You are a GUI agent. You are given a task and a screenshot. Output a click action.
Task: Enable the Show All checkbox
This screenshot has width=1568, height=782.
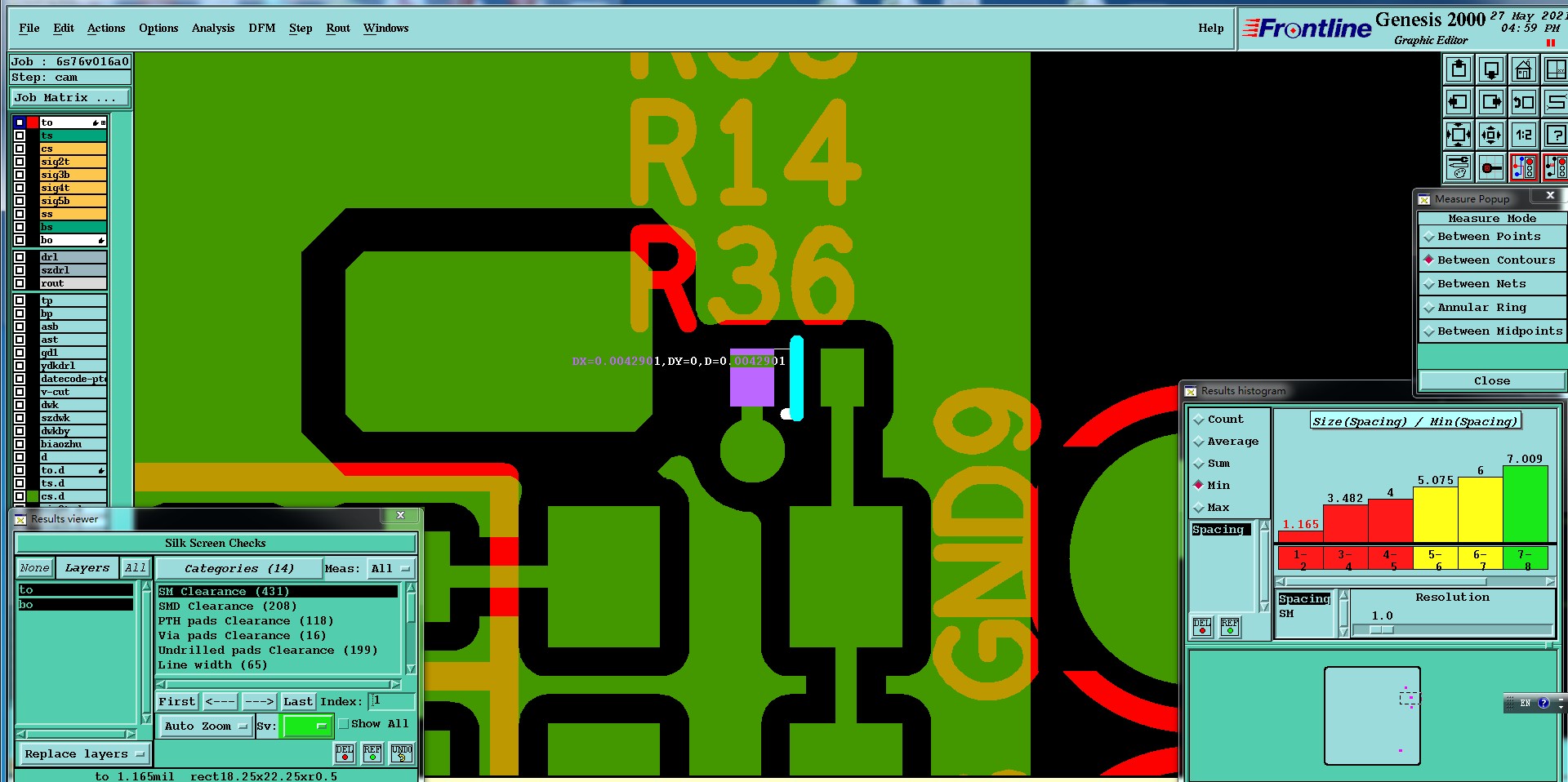tap(344, 724)
